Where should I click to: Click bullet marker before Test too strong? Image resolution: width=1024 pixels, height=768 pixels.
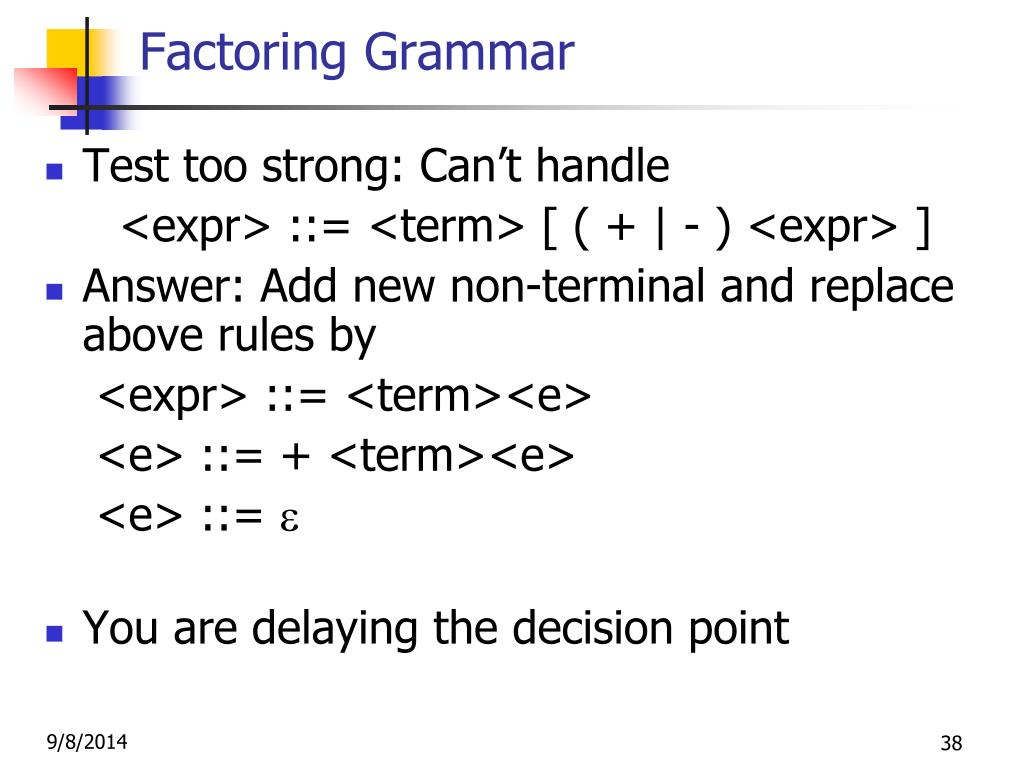tap(55, 171)
